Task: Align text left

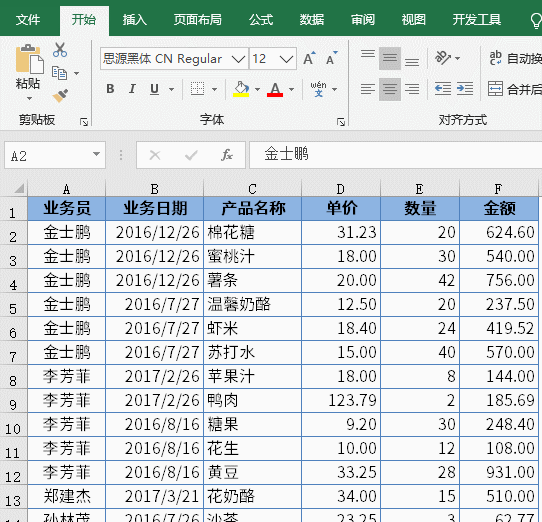Action: click(368, 89)
